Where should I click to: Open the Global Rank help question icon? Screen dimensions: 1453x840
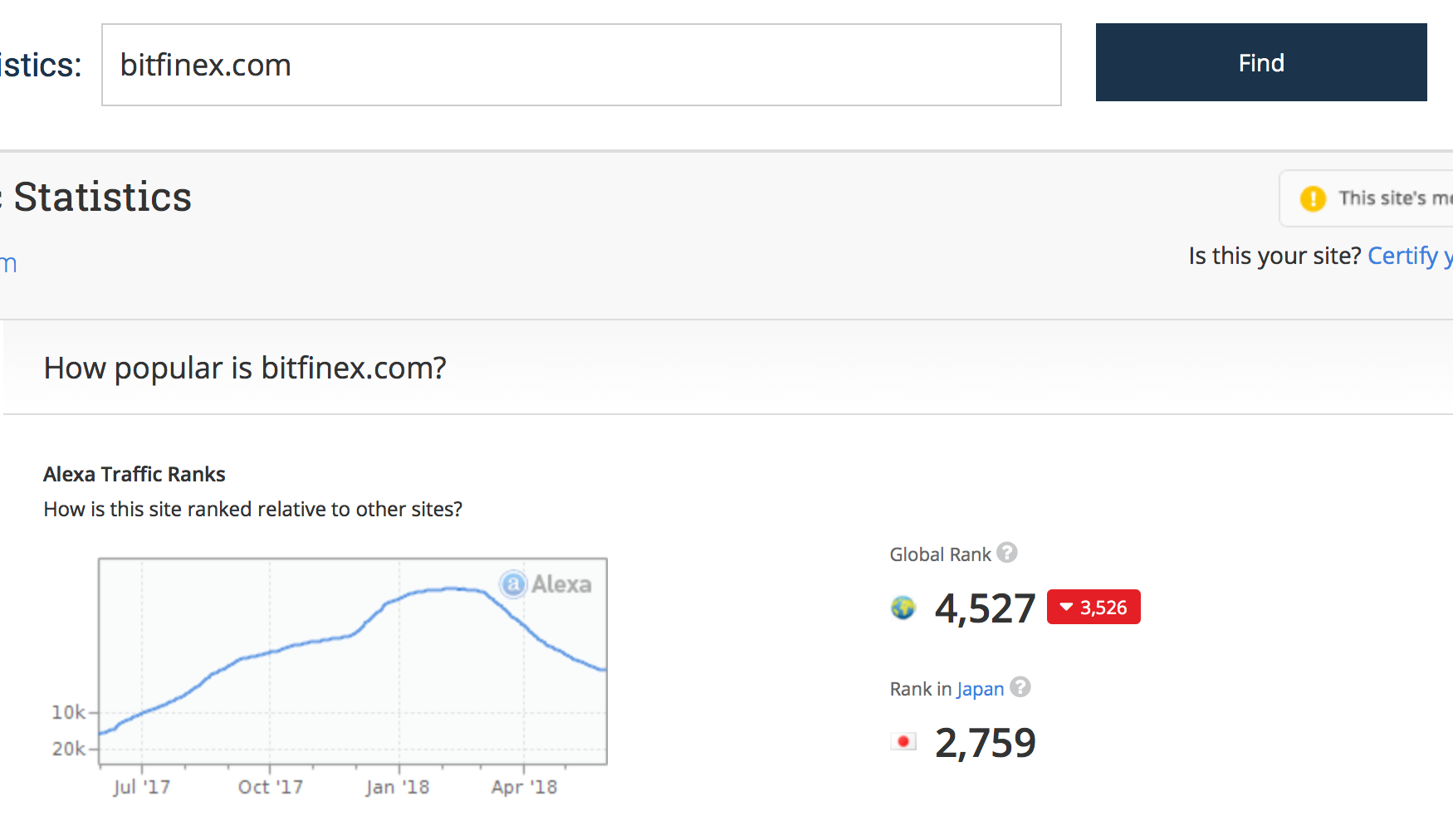(1007, 553)
